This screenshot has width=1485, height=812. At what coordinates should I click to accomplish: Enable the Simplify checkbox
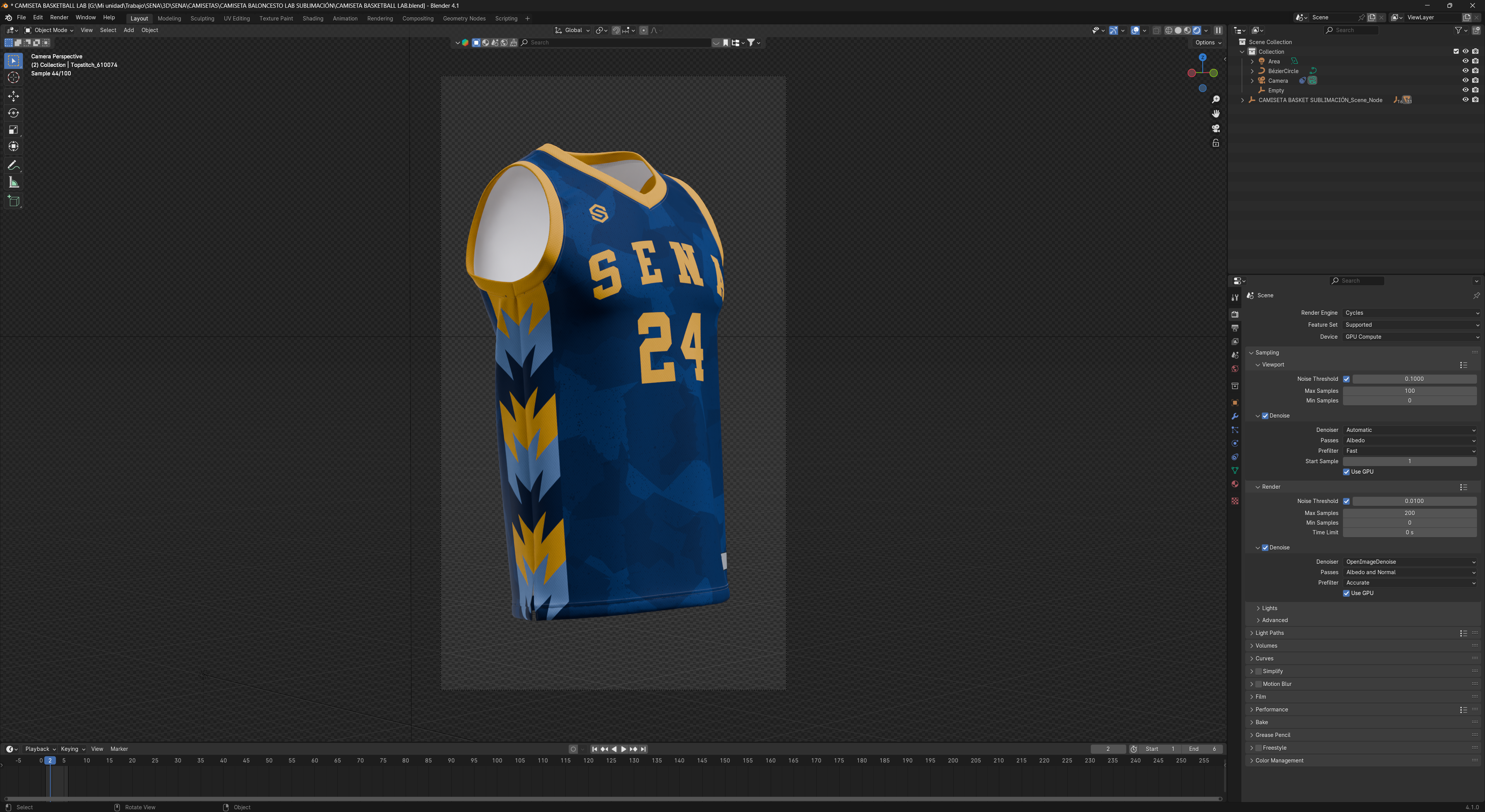coord(1258,671)
